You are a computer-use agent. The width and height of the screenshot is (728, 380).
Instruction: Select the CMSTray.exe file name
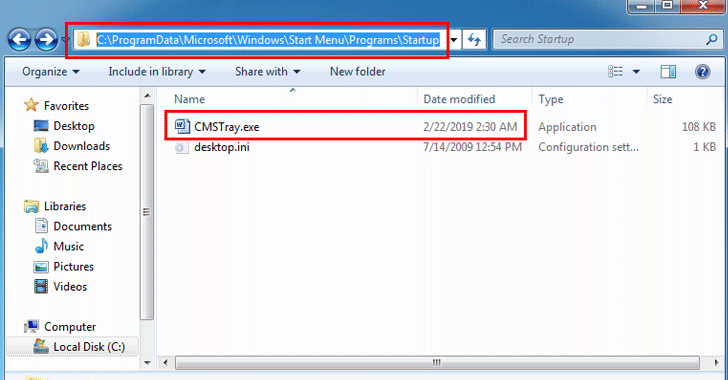tap(227, 127)
